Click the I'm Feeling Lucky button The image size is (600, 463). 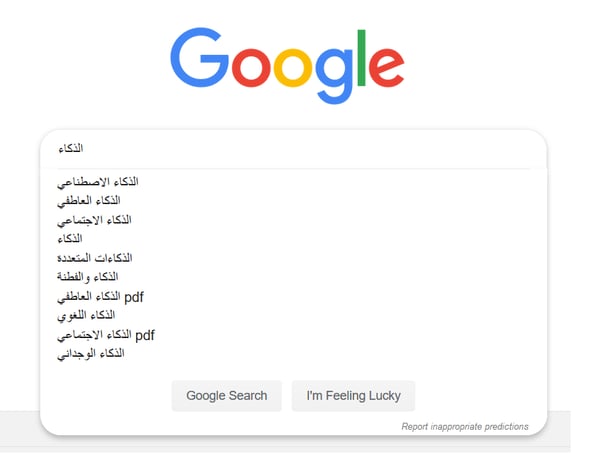(353, 396)
